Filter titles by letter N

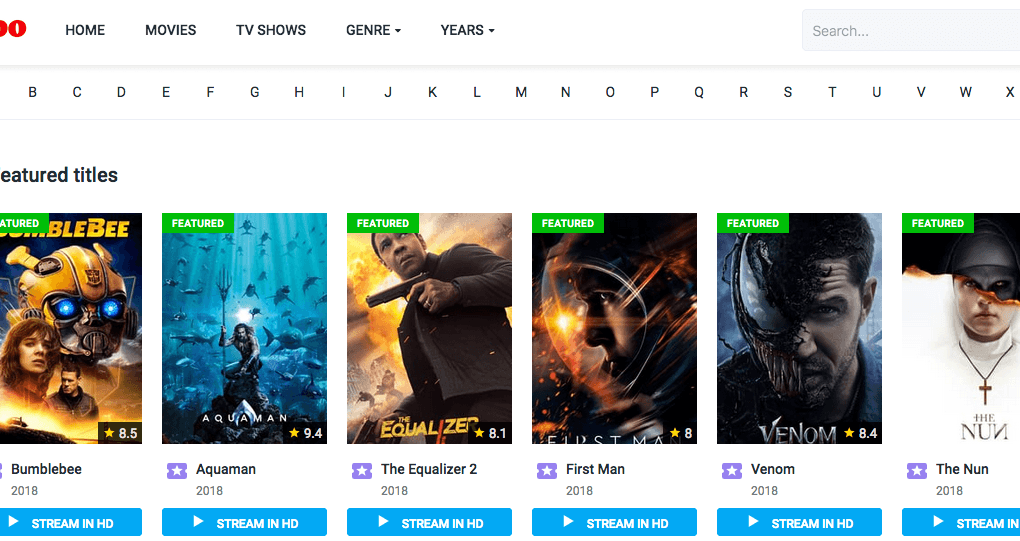[x=565, y=92]
